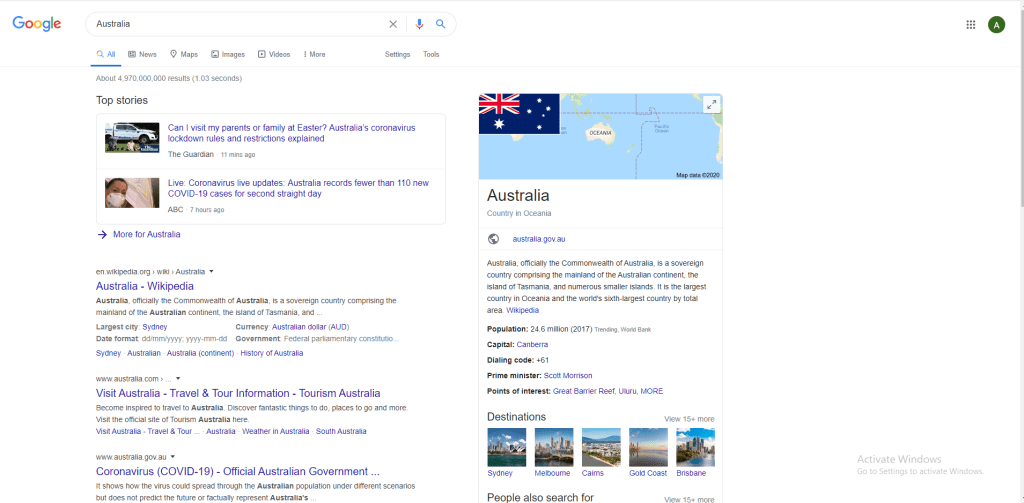Select the Sydney destination thumbnail

pyautogui.click(x=506, y=447)
